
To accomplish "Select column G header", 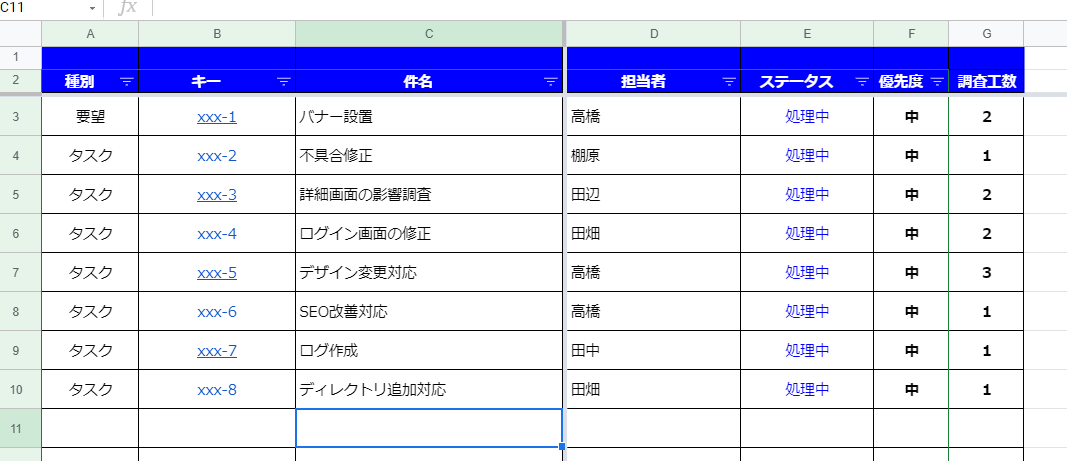I will (986, 34).
